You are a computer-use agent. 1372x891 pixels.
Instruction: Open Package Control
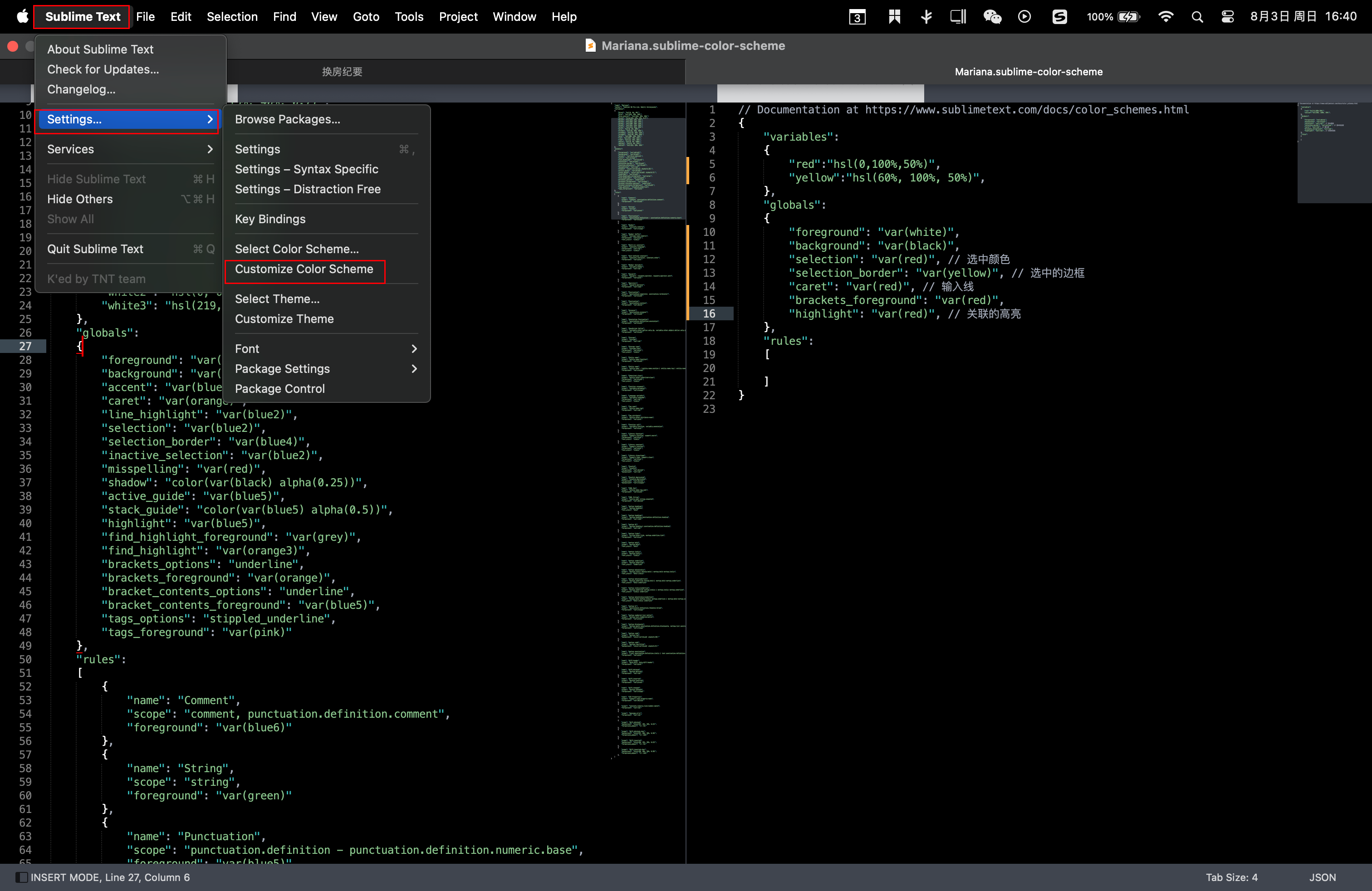326,389
